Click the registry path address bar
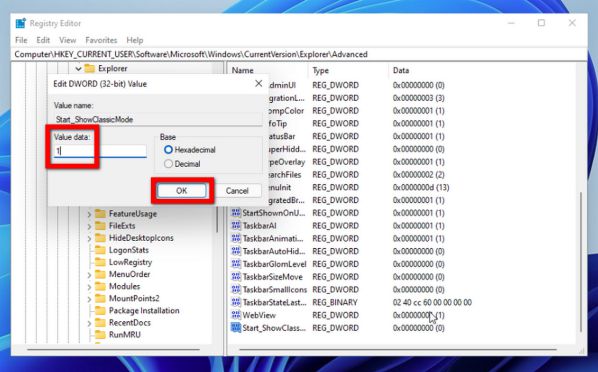 (x=299, y=54)
